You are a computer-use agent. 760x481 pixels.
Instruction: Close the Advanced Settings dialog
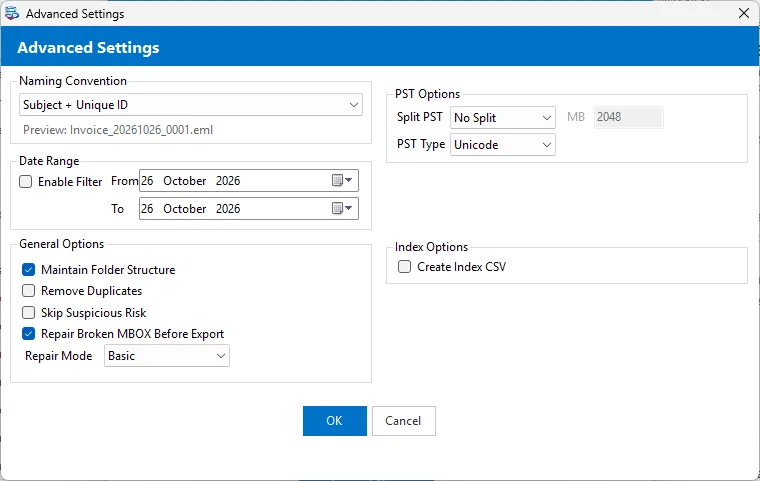[744, 13]
